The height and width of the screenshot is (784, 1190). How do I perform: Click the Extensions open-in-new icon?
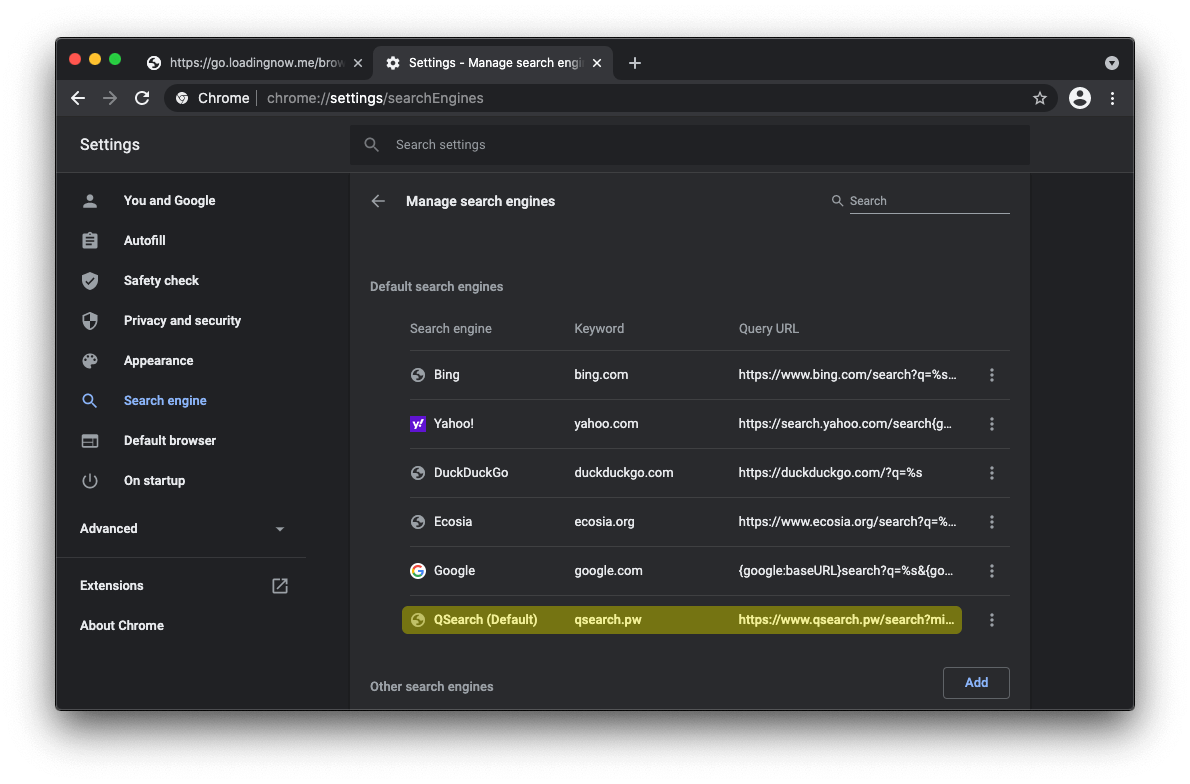pos(280,586)
